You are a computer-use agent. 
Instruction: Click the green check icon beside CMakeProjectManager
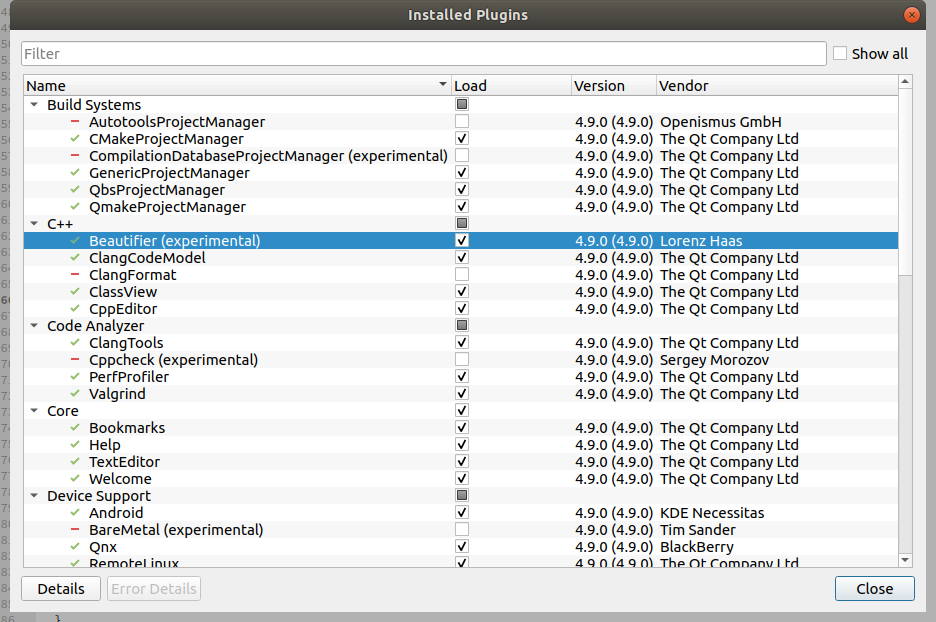[x=75, y=138]
